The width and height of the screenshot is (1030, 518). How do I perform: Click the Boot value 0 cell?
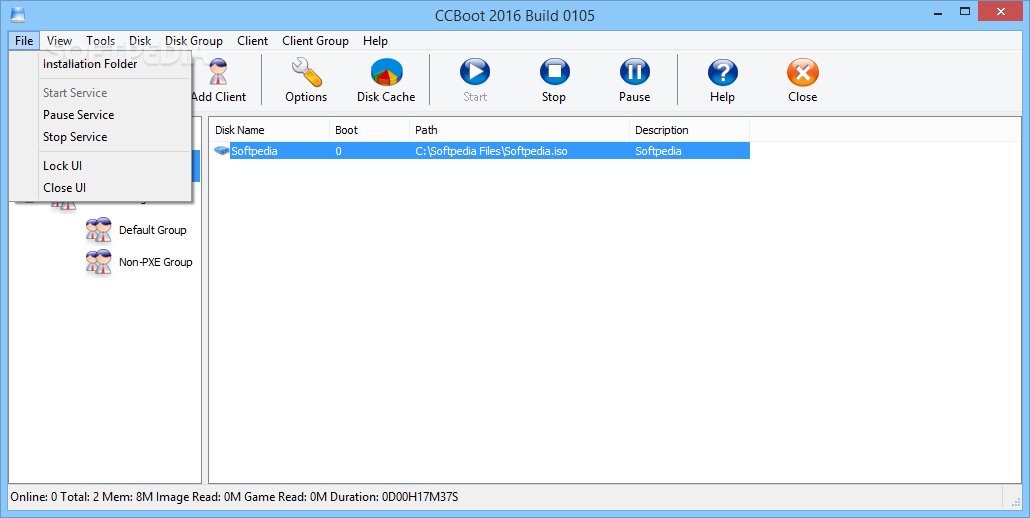[x=338, y=151]
